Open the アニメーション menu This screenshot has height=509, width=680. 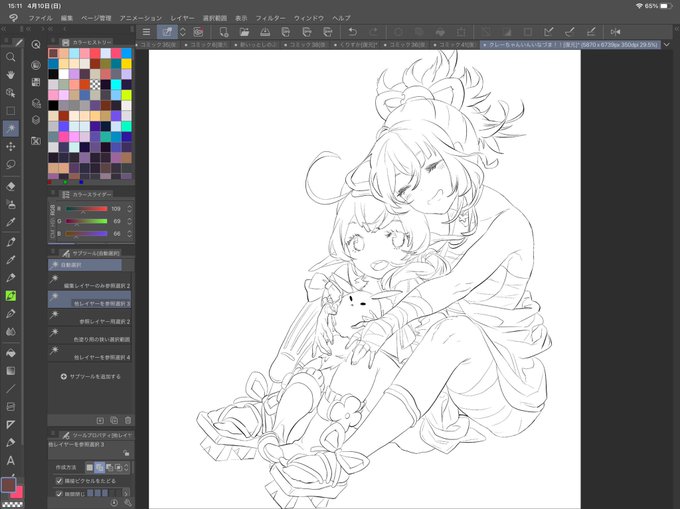click(141, 18)
